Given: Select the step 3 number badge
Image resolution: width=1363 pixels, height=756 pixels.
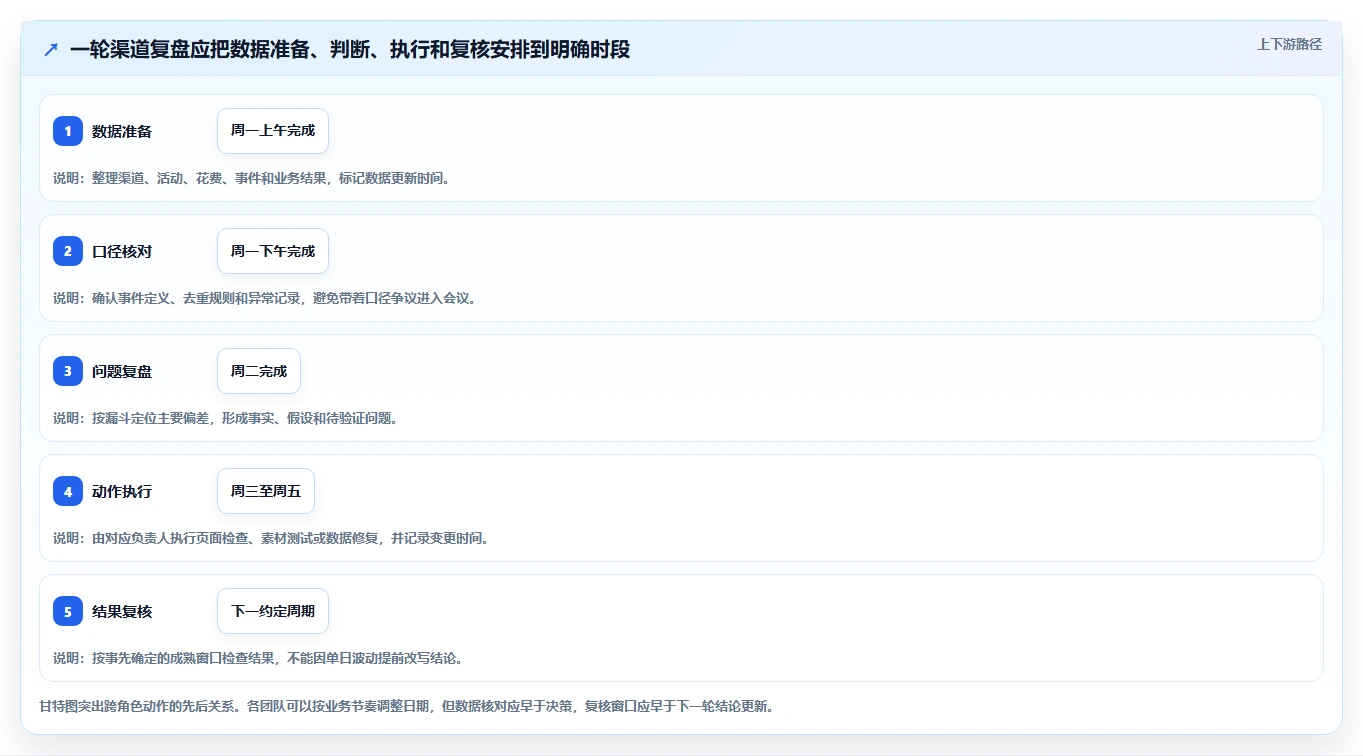Looking at the screenshot, I should (x=68, y=371).
